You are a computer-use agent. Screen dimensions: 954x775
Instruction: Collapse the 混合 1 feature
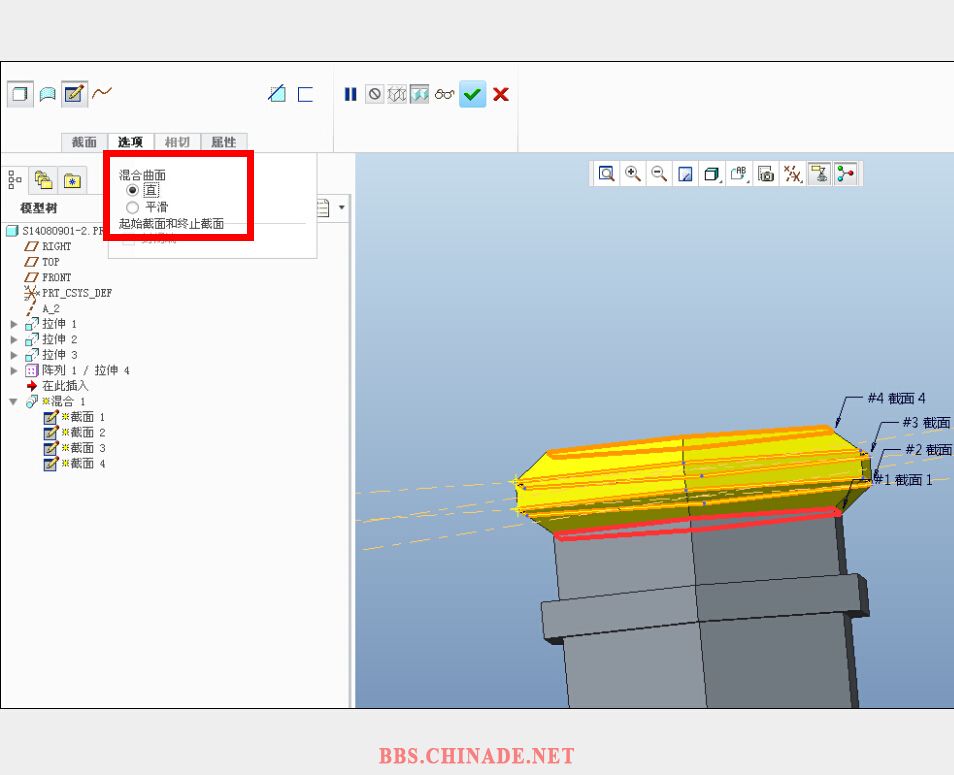[x=13, y=401]
